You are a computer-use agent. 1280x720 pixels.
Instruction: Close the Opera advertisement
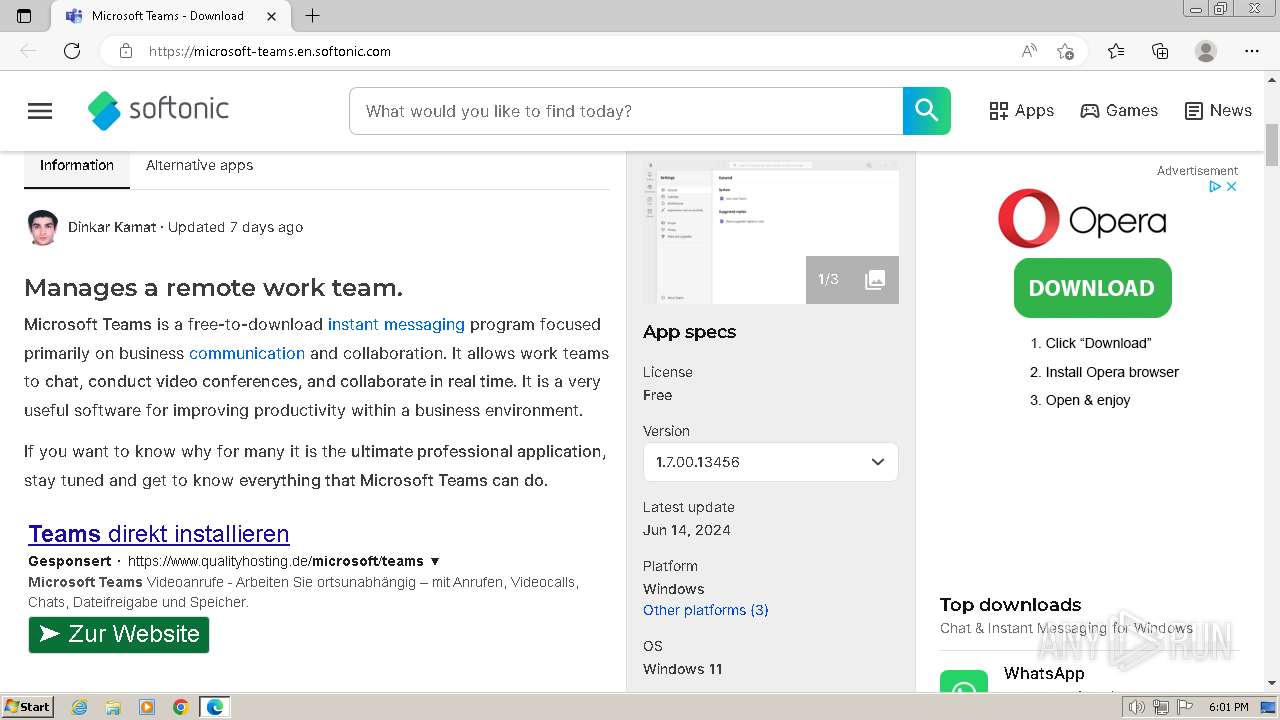pyautogui.click(x=1232, y=186)
